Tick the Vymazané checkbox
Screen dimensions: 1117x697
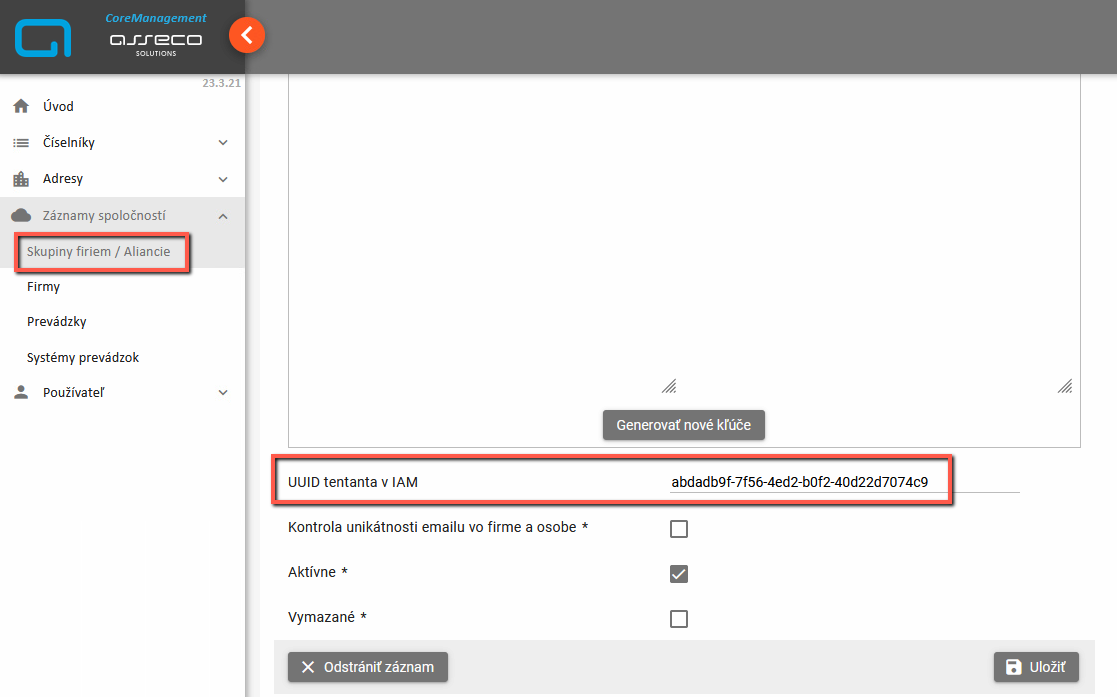pos(679,619)
